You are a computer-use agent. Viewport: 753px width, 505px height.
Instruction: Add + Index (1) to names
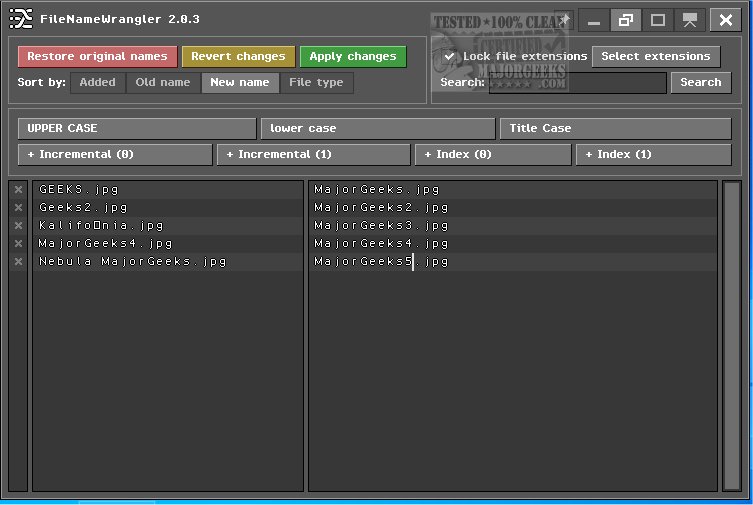click(x=653, y=155)
